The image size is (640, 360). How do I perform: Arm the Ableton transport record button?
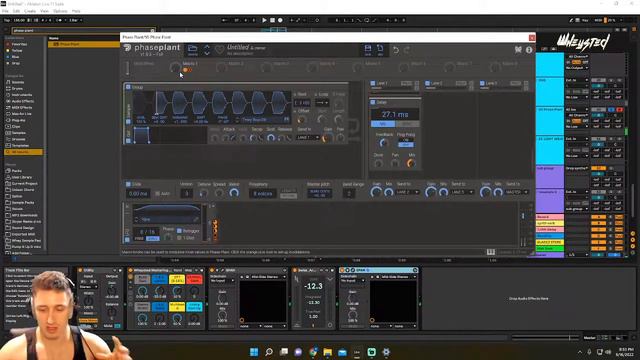pos(280,20)
